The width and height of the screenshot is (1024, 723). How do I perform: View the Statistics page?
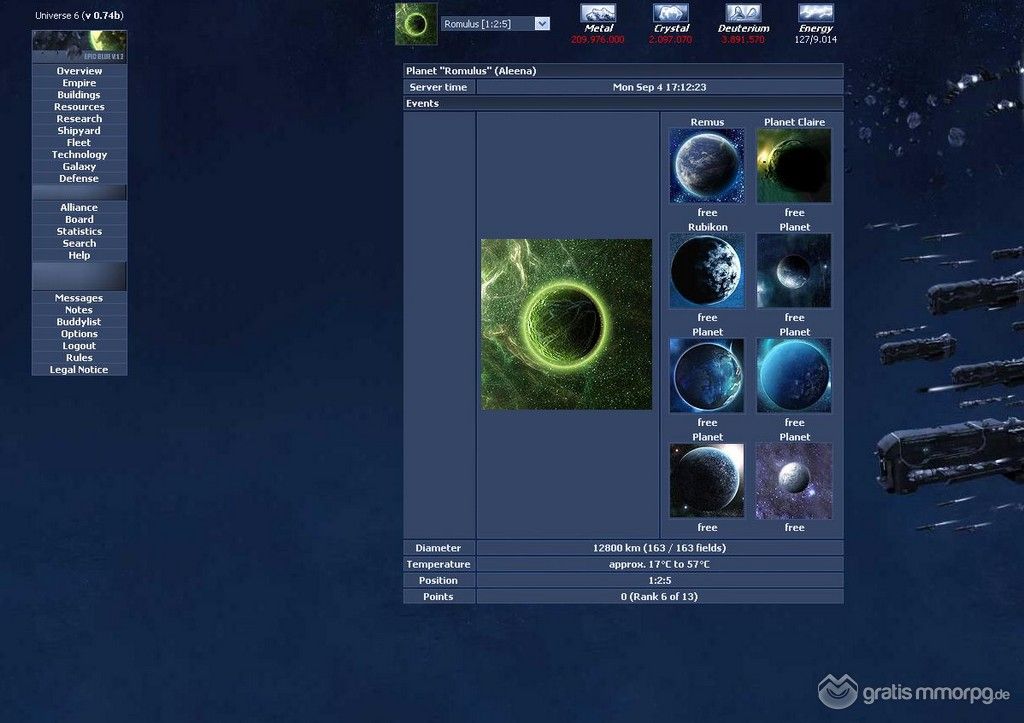coord(79,232)
